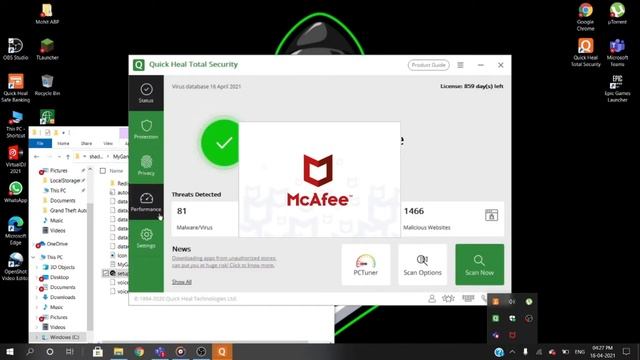
Task: Open the Malicious Websites calendar icon
Action: (x=491, y=215)
